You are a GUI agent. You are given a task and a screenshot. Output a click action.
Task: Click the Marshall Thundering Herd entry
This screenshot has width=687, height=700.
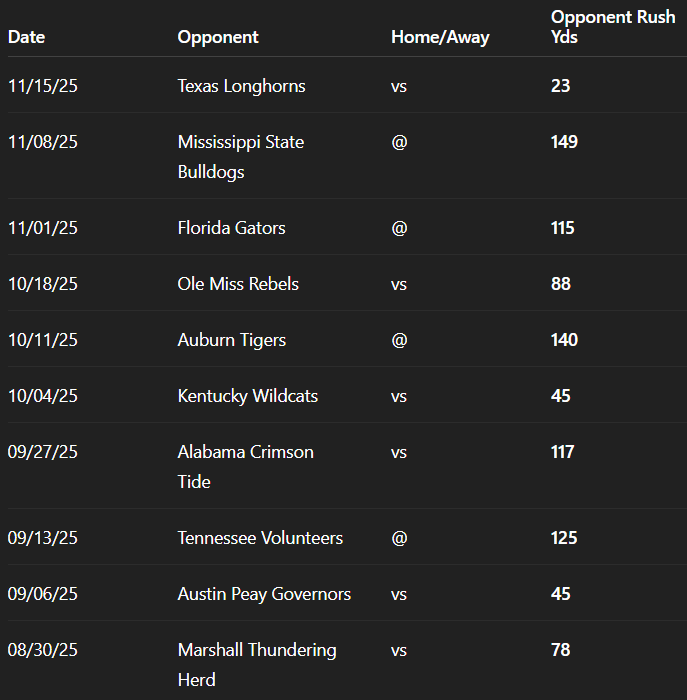(x=256, y=665)
